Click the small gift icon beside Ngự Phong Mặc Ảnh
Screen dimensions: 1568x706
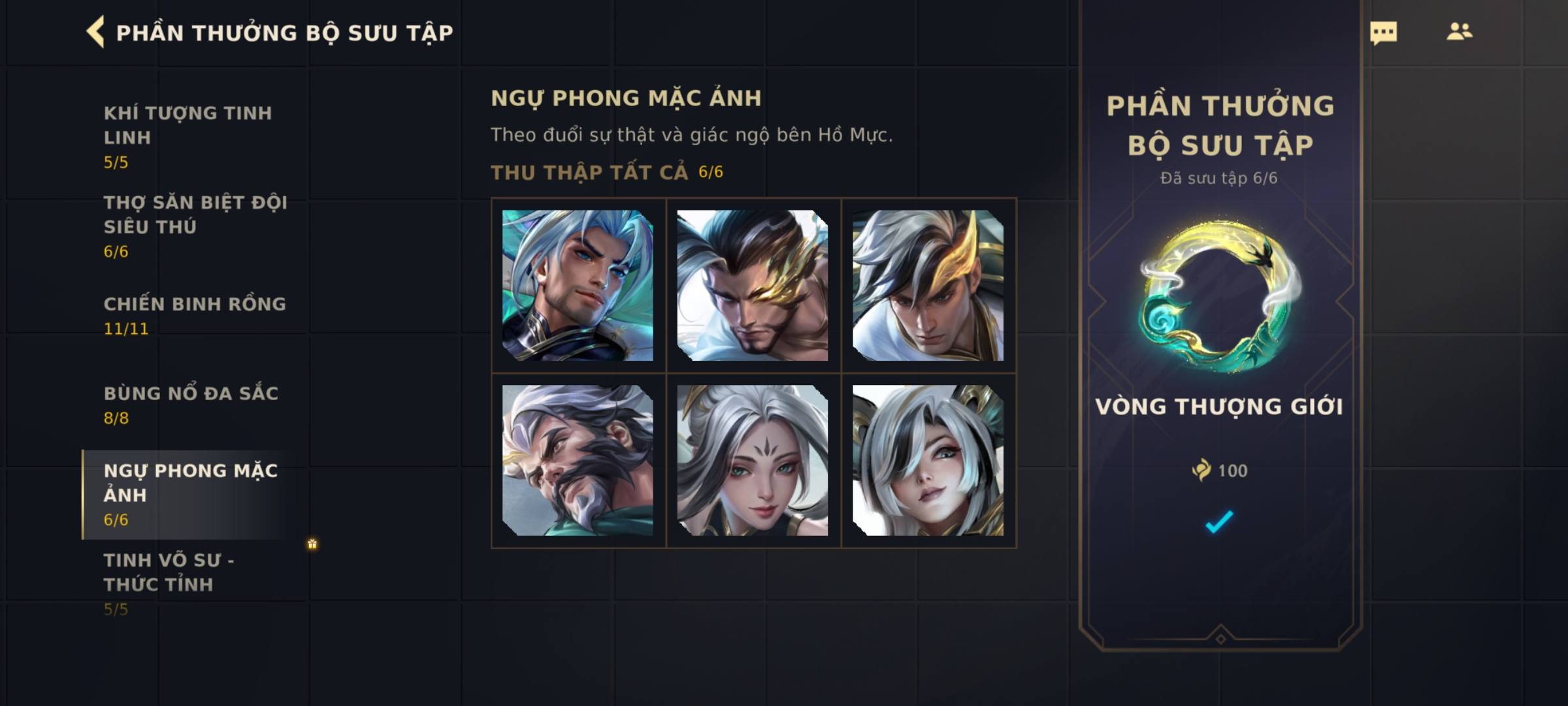click(312, 544)
